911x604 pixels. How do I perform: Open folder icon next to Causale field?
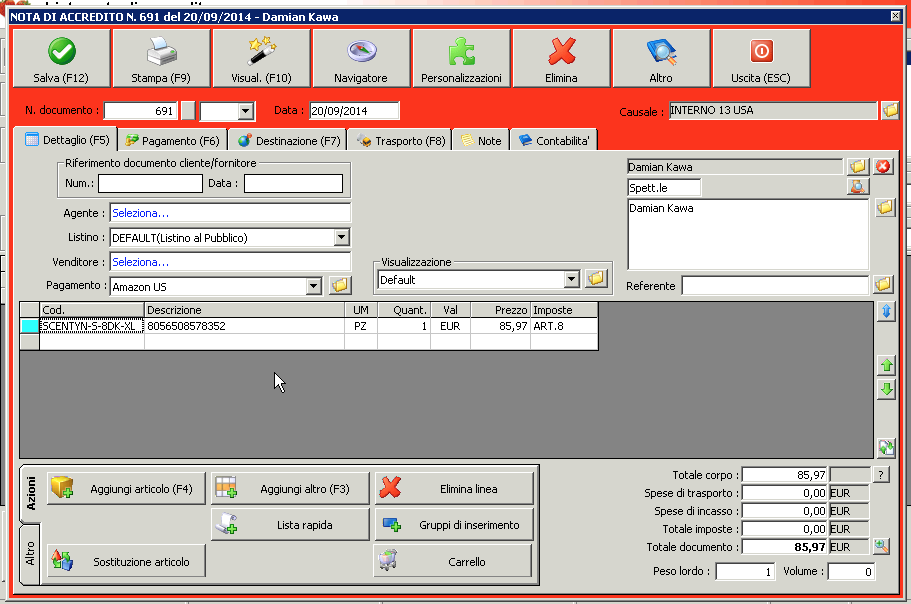[x=890, y=110]
